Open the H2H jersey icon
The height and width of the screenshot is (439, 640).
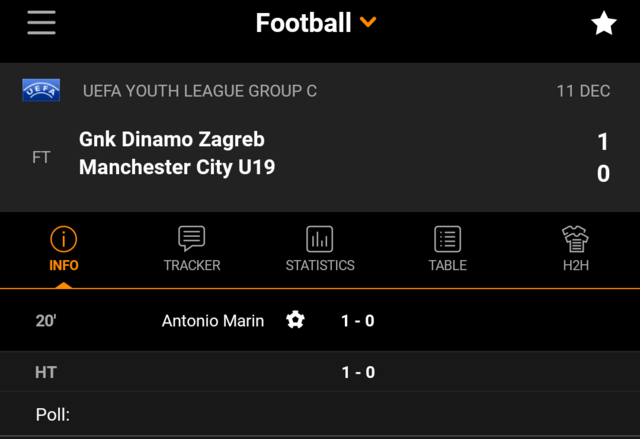click(x=576, y=239)
